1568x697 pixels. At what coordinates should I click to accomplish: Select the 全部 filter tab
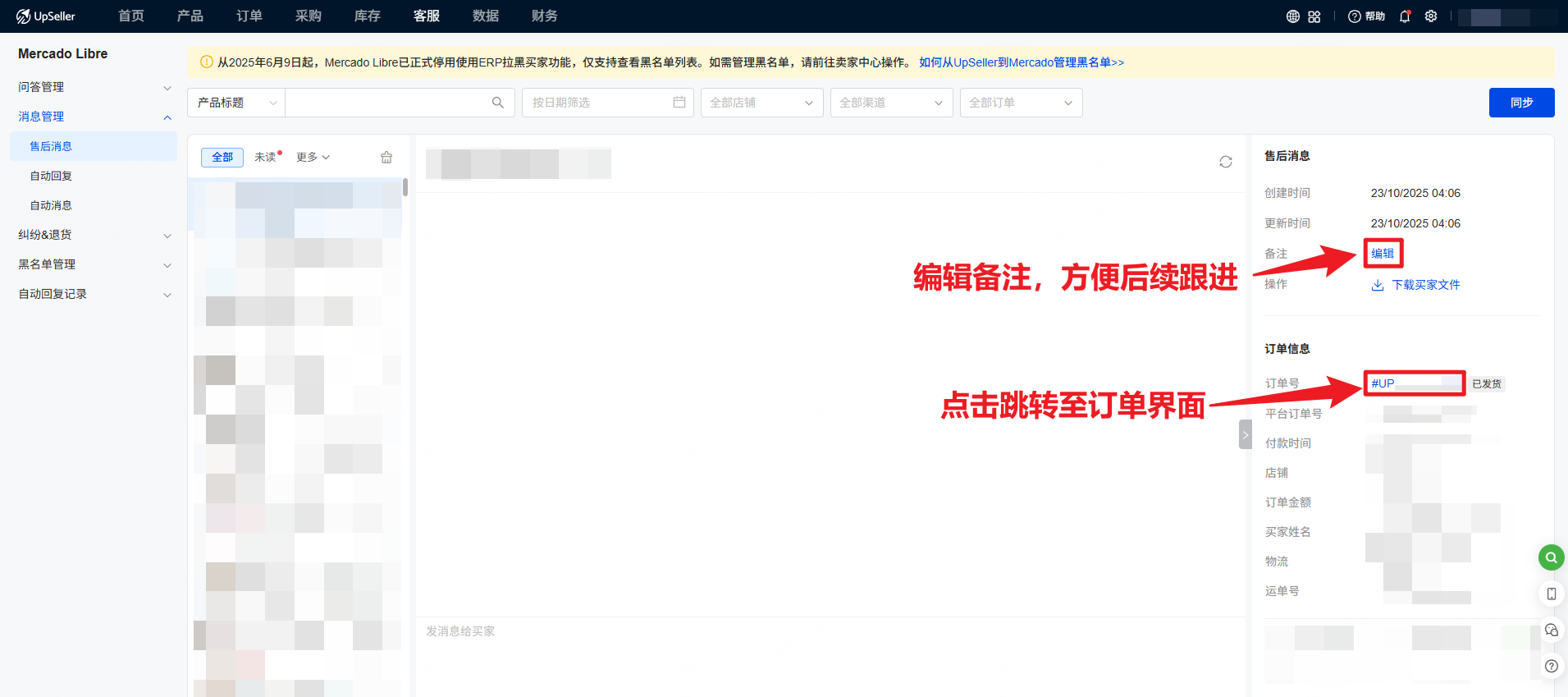[222, 157]
